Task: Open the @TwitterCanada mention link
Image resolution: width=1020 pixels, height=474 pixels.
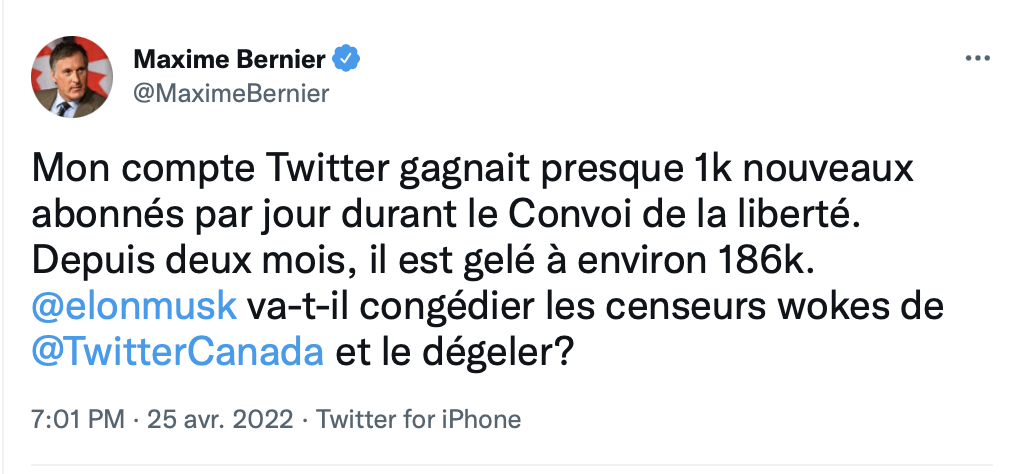Action: pyautogui.click(x=178, y=352)
